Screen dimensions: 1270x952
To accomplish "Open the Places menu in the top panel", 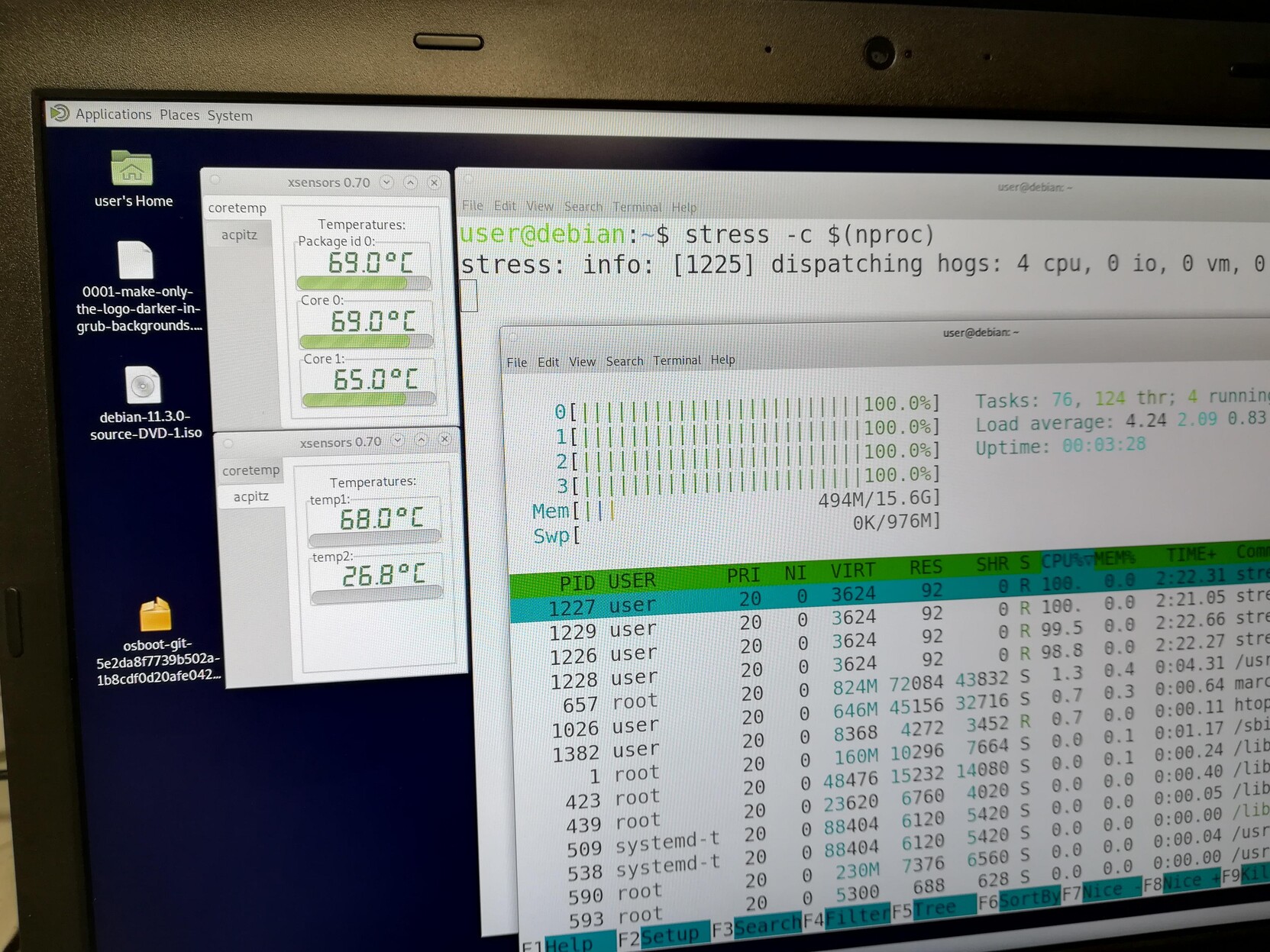I will (179, 115).
